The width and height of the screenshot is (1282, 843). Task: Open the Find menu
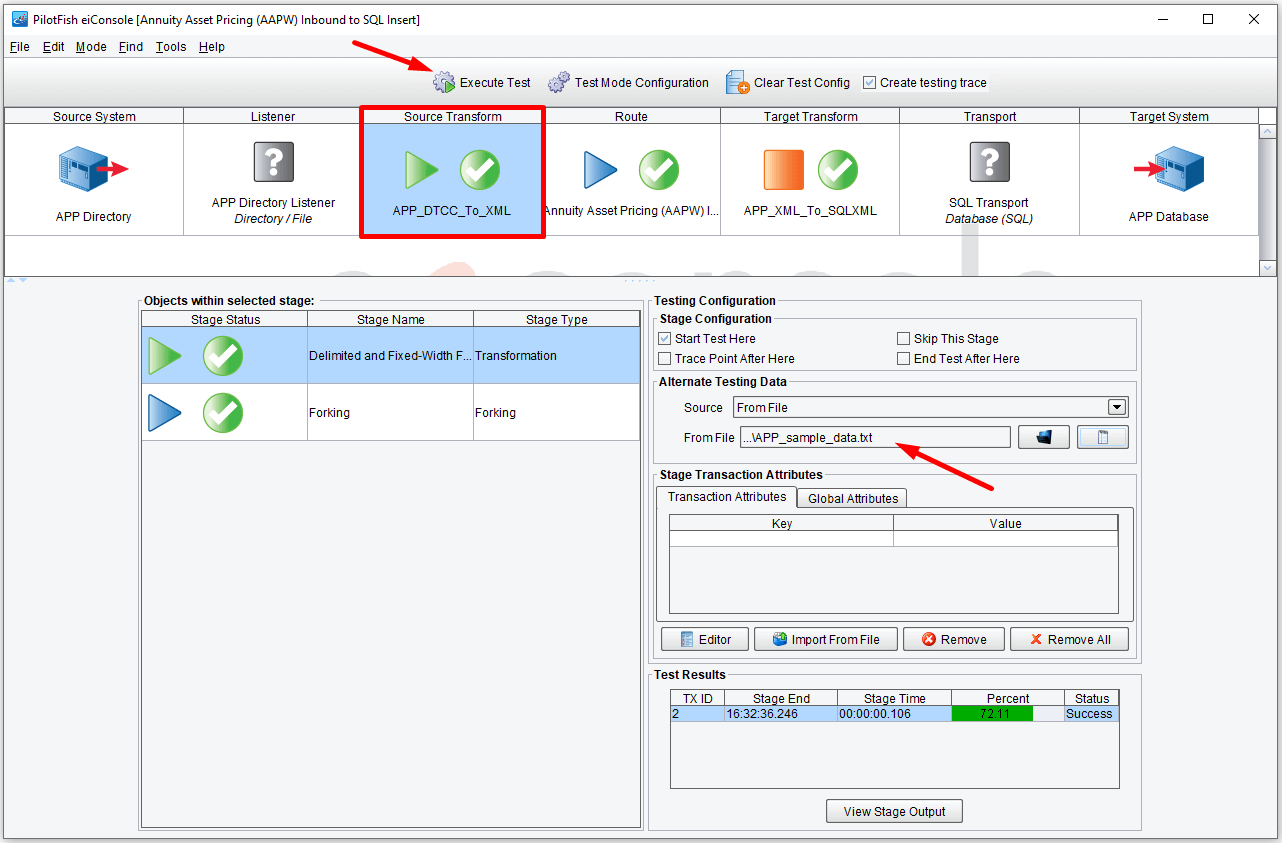pos(131,47)
